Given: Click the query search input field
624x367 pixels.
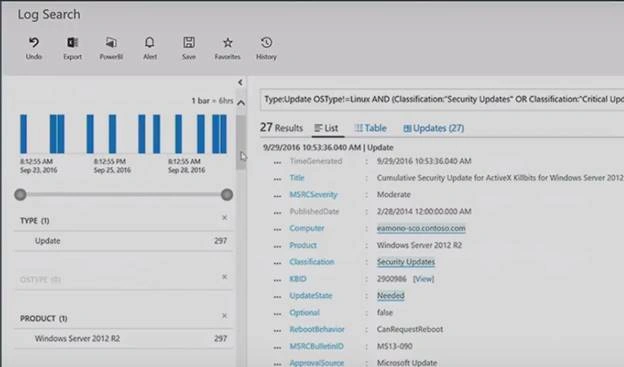Looking at the screenshot, I should (442, 100).
